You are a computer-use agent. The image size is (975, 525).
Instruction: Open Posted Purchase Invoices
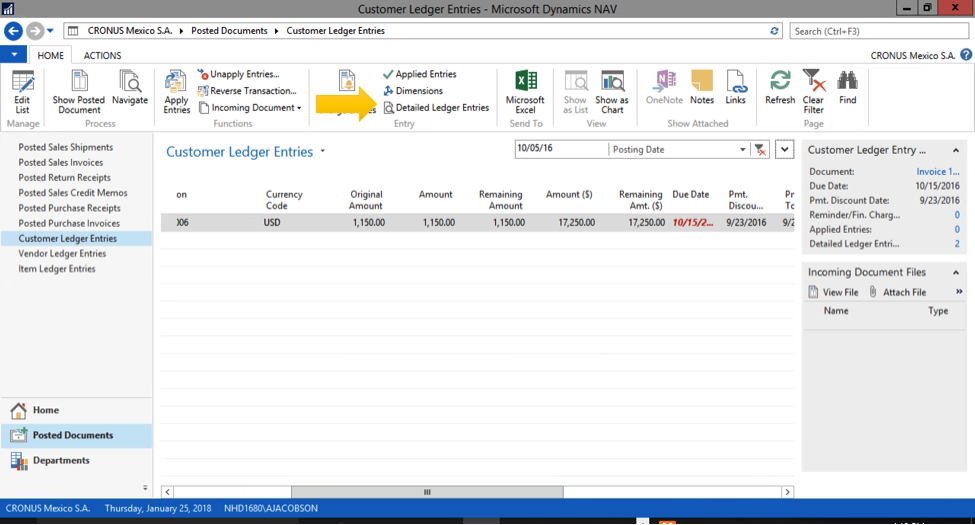[69, 223]
